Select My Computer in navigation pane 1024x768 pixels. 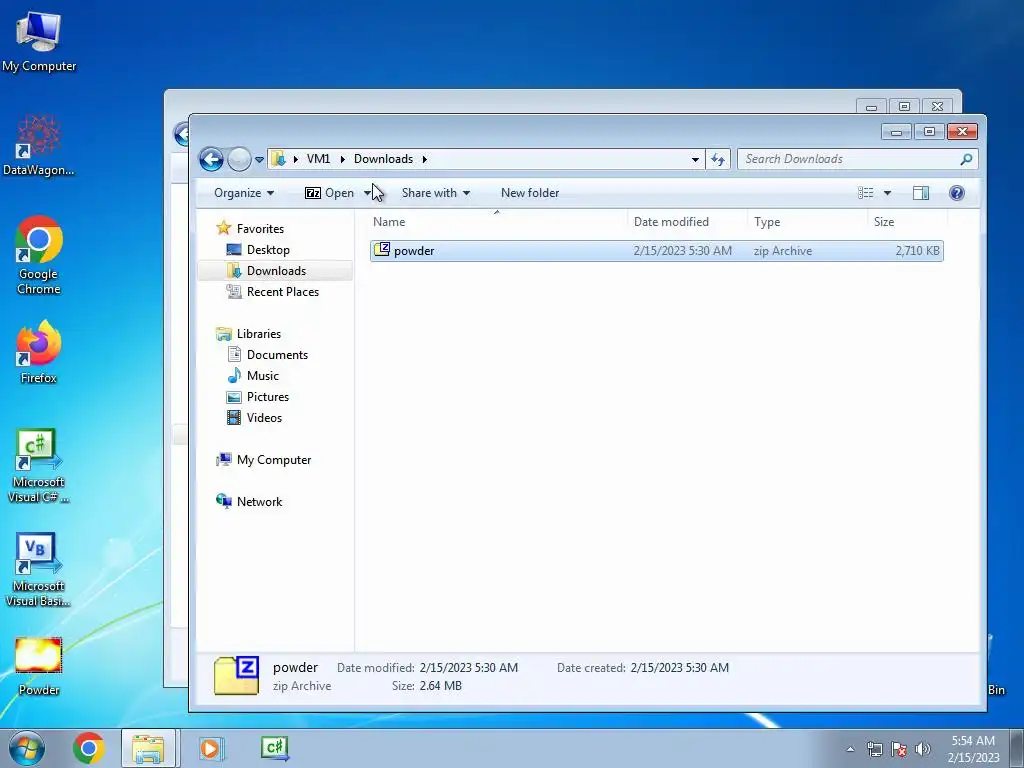click(x=274, y=460)
